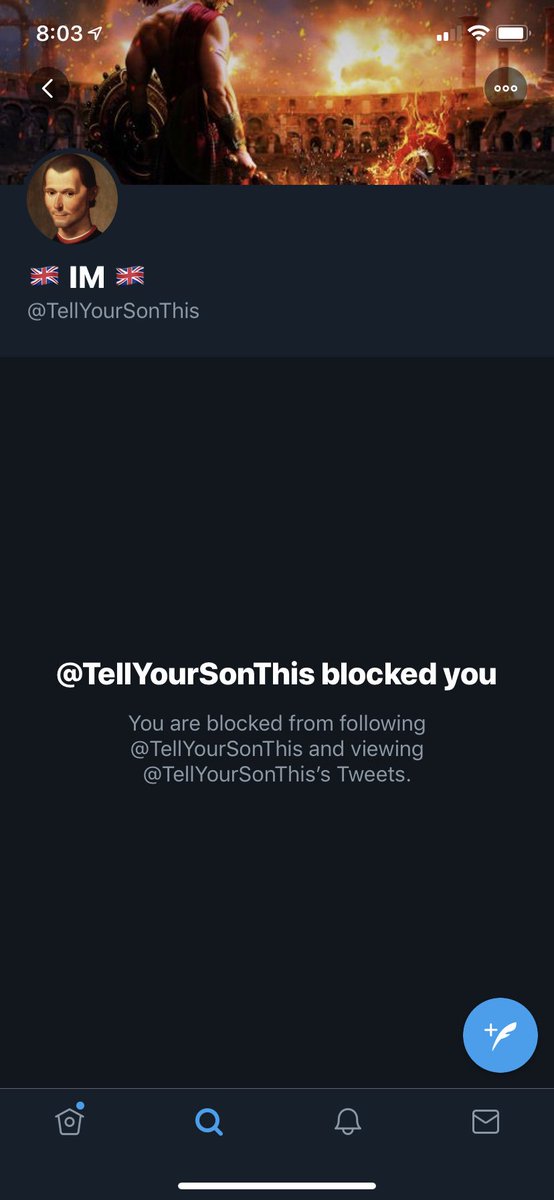The width and height of the screenshot is (554, 1200).
Task: Tap the '@TellYourSonThis blocked you' heading
Action: [x=277, y=674]
